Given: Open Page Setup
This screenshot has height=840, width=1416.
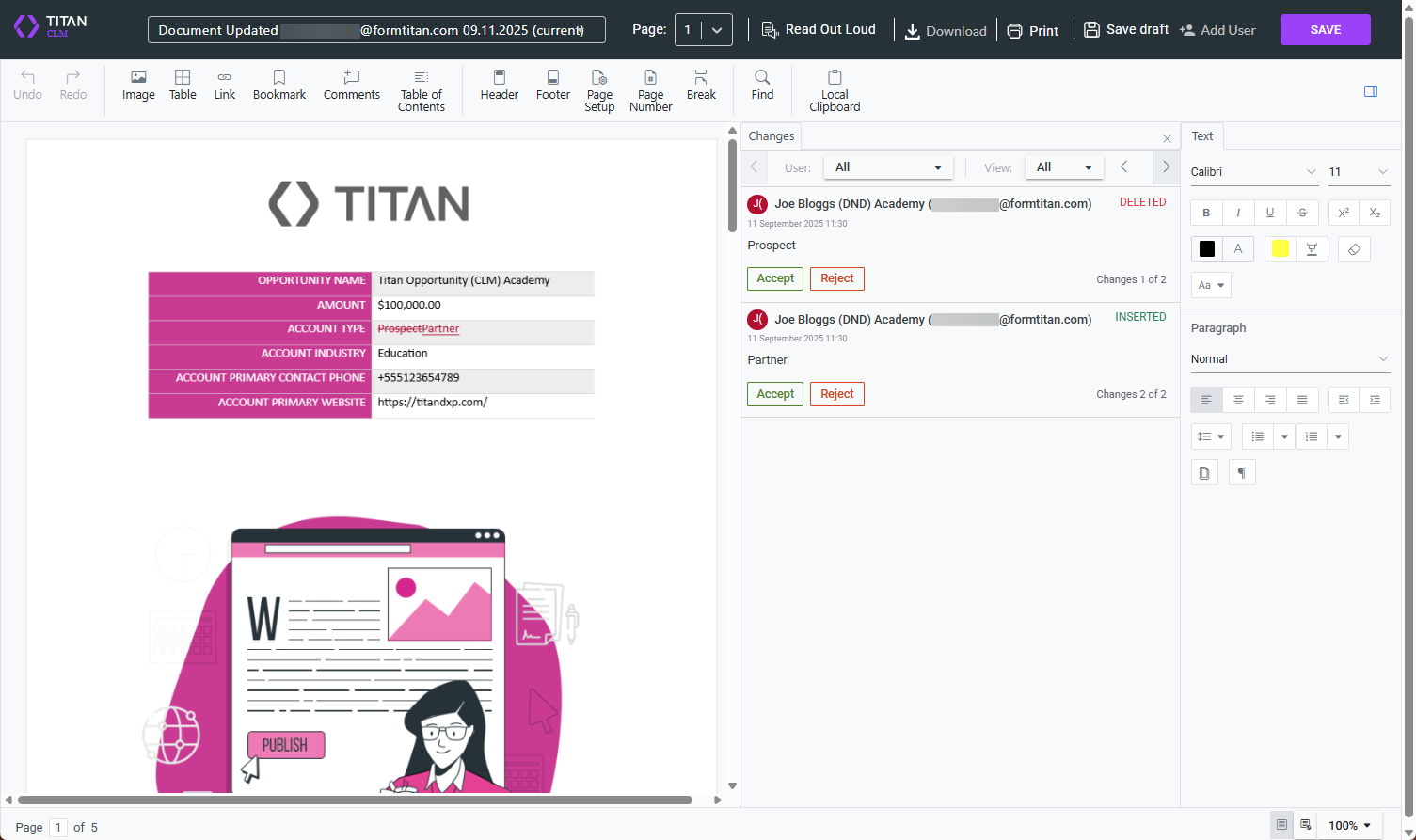Looking at the screenshot, I should [x=599, y=89].
